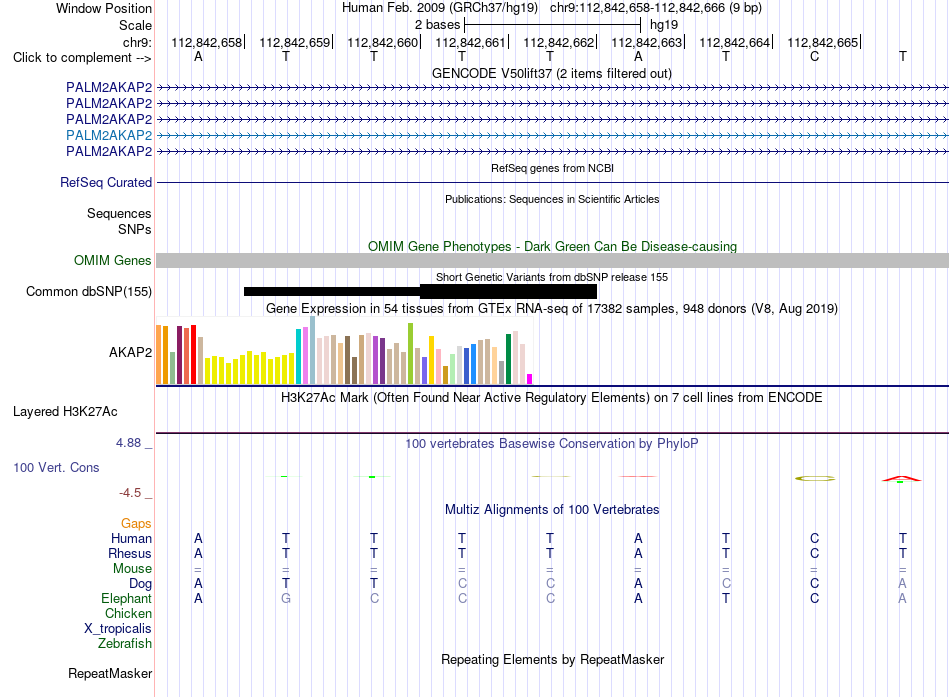Screen dimensions: 950x697
Task: Click the C base in Human alignment row
Action: (x=814, y=538)
